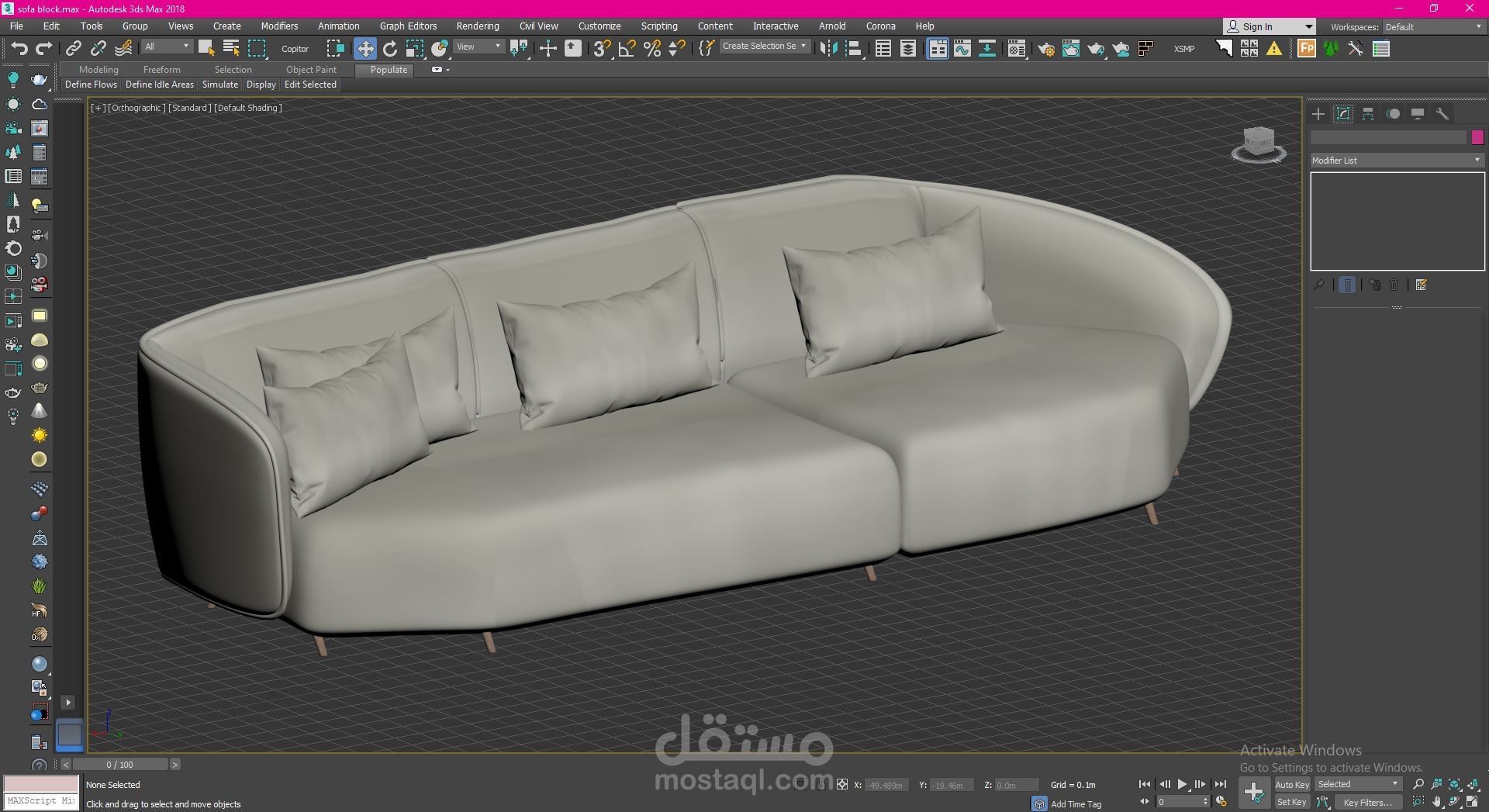Open the Modifier List dropdown
This screenshot has height=812, width=1489.
point(1397,161)
